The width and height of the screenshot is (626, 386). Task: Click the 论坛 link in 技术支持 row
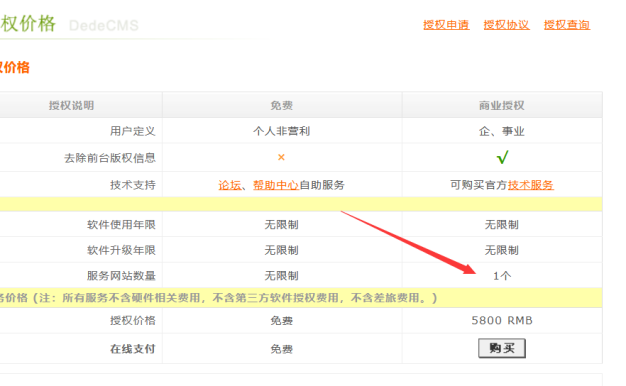click(x=230, y=185)
